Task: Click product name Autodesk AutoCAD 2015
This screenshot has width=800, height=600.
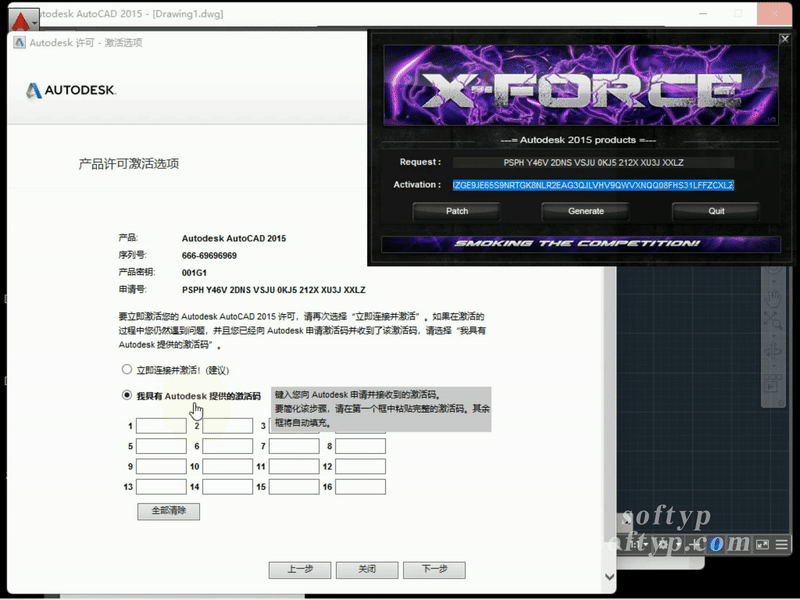Action: click(x=234, y=238)
